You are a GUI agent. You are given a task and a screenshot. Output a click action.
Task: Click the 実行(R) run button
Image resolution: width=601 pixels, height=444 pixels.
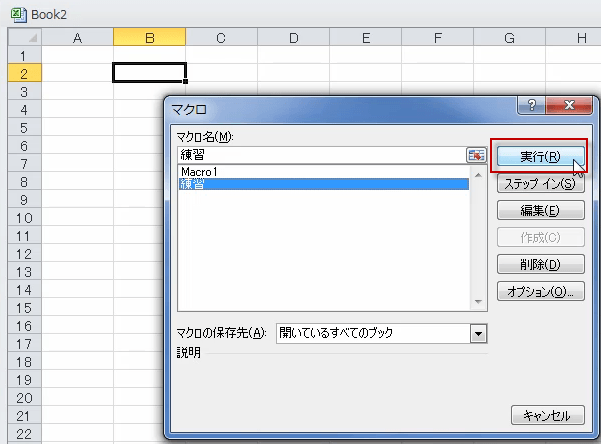tap(540, 156)
